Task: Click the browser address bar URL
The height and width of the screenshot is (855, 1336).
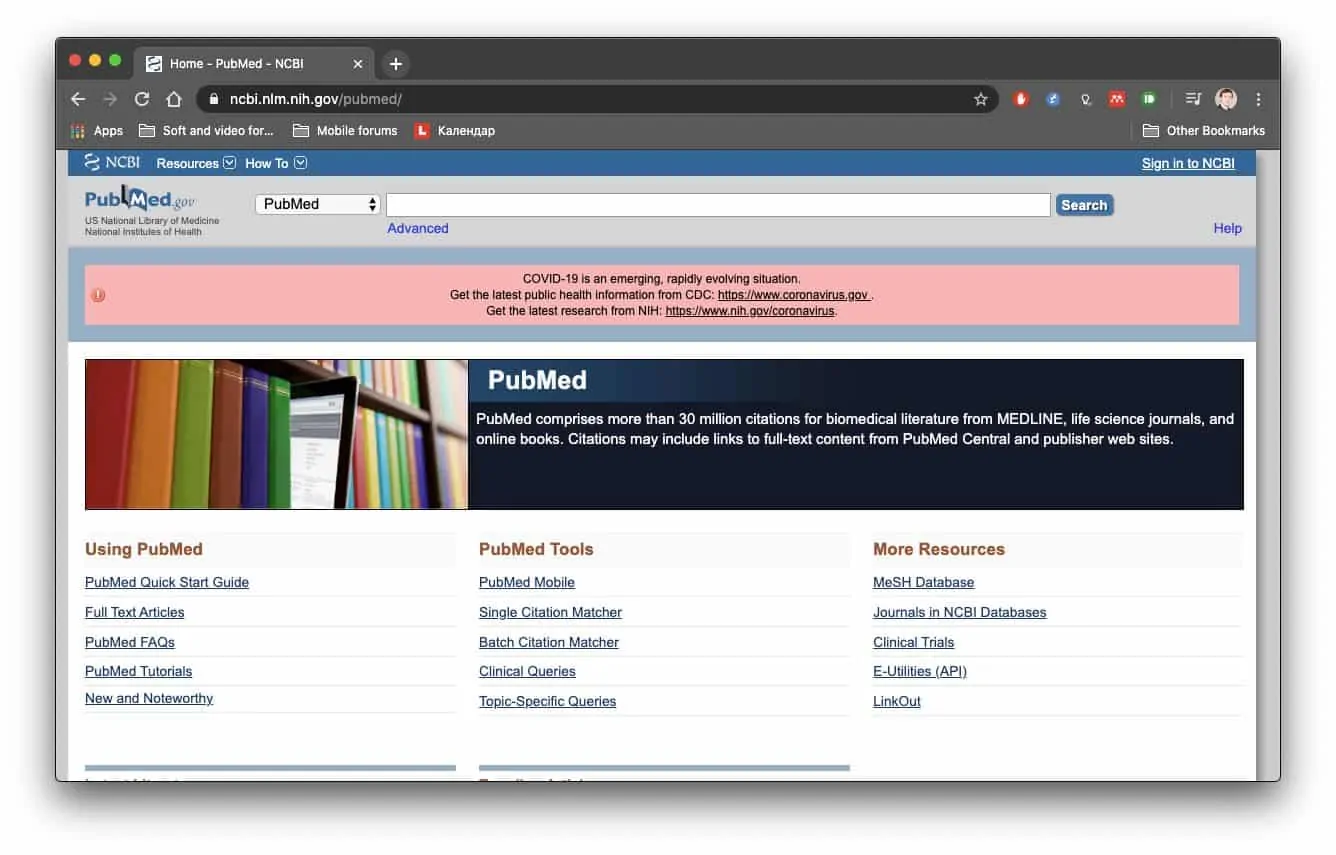Action: click(x=316, y=99)
